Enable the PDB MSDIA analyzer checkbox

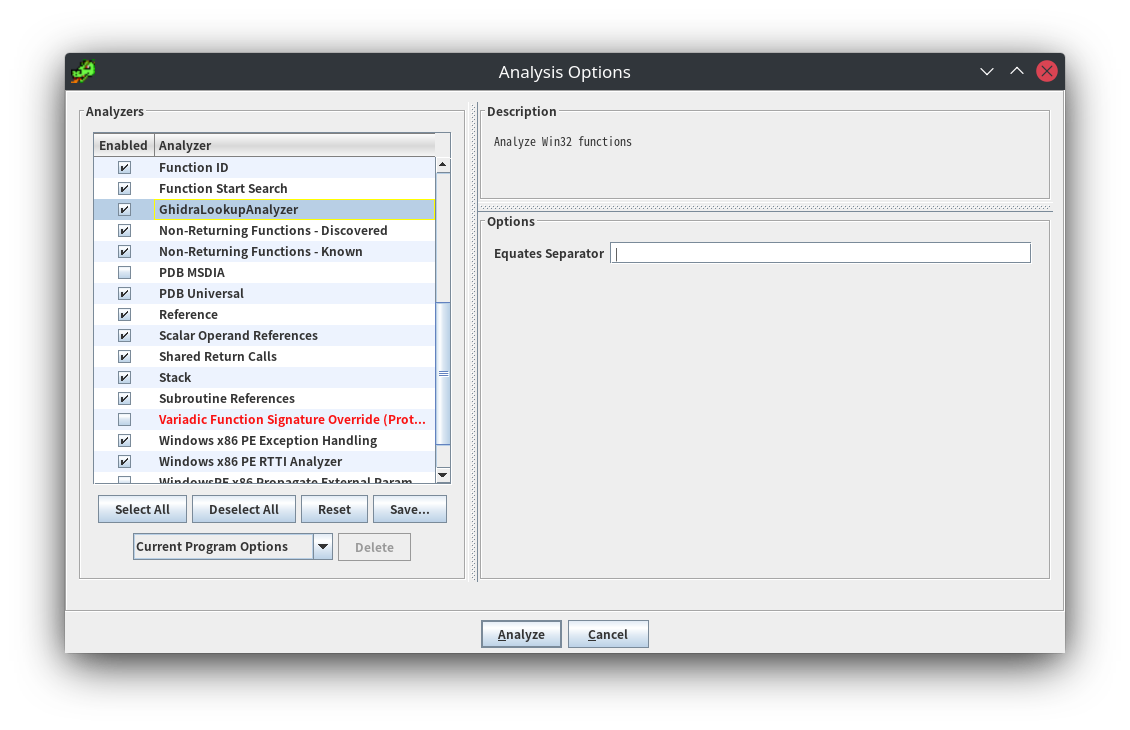click(x=125, y=272)
